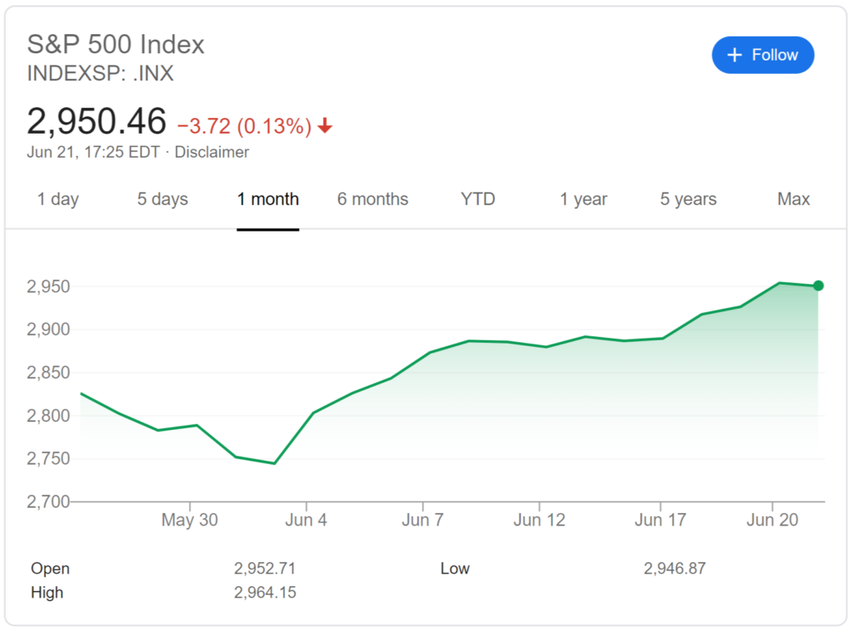Select the YTD time range
This screenshot has width=850, height=630.
click(x=478, y=199)
